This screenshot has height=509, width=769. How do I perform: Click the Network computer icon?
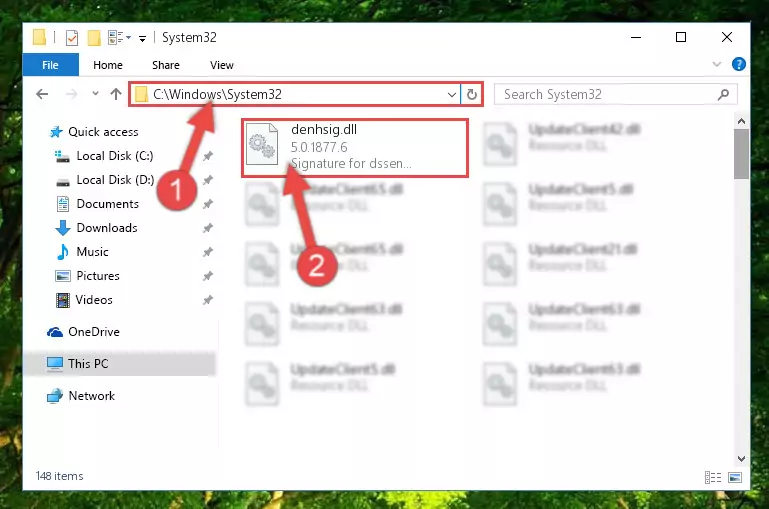[x=55, y=396]
